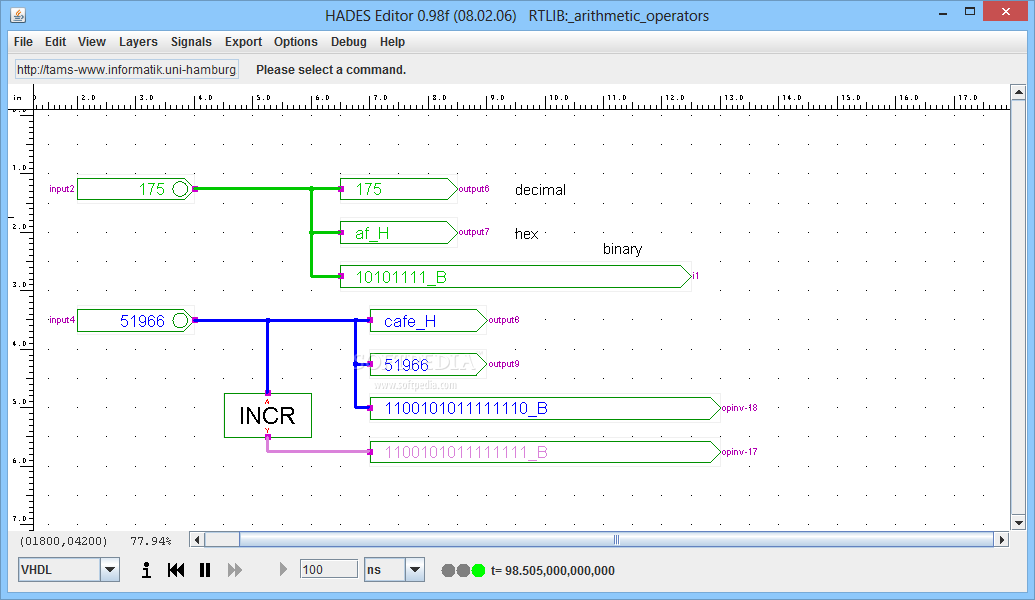The image size is (1035, 600).
Task: Click the single-step play arrow
Action: click(283, 570)
